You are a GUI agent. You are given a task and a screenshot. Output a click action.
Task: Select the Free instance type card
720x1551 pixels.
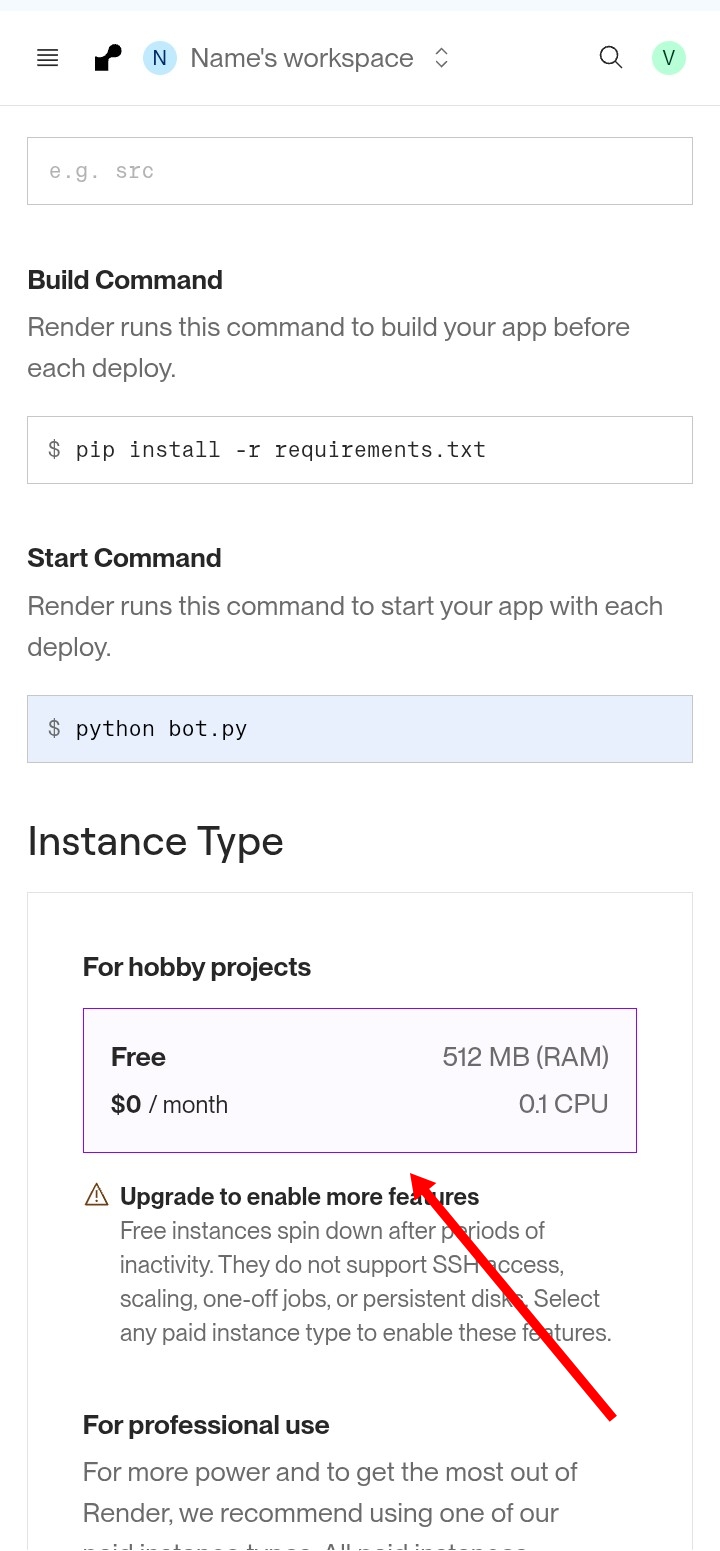(x=359, y=1080)
